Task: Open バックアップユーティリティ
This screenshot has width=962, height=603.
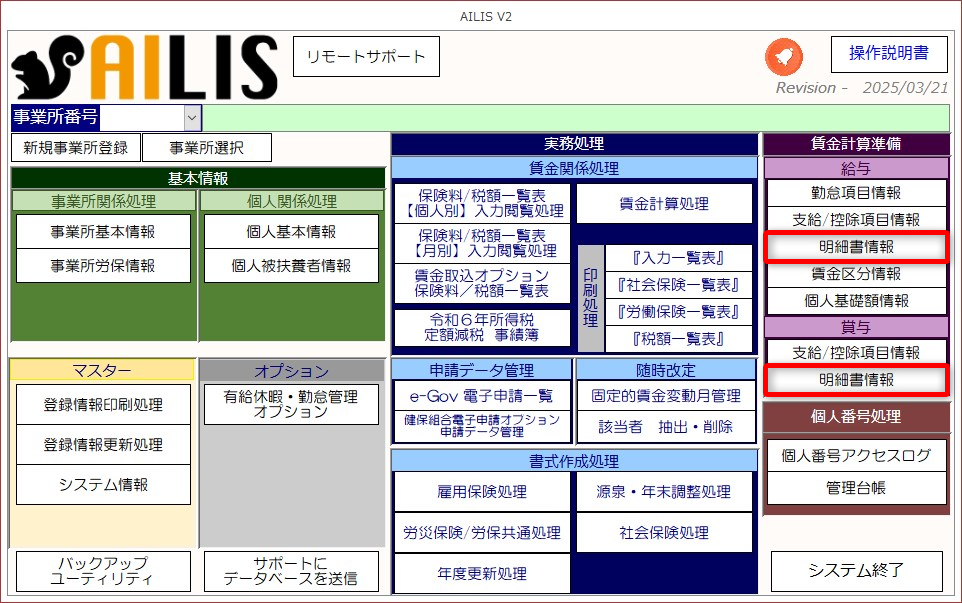Action: (103, 571)
